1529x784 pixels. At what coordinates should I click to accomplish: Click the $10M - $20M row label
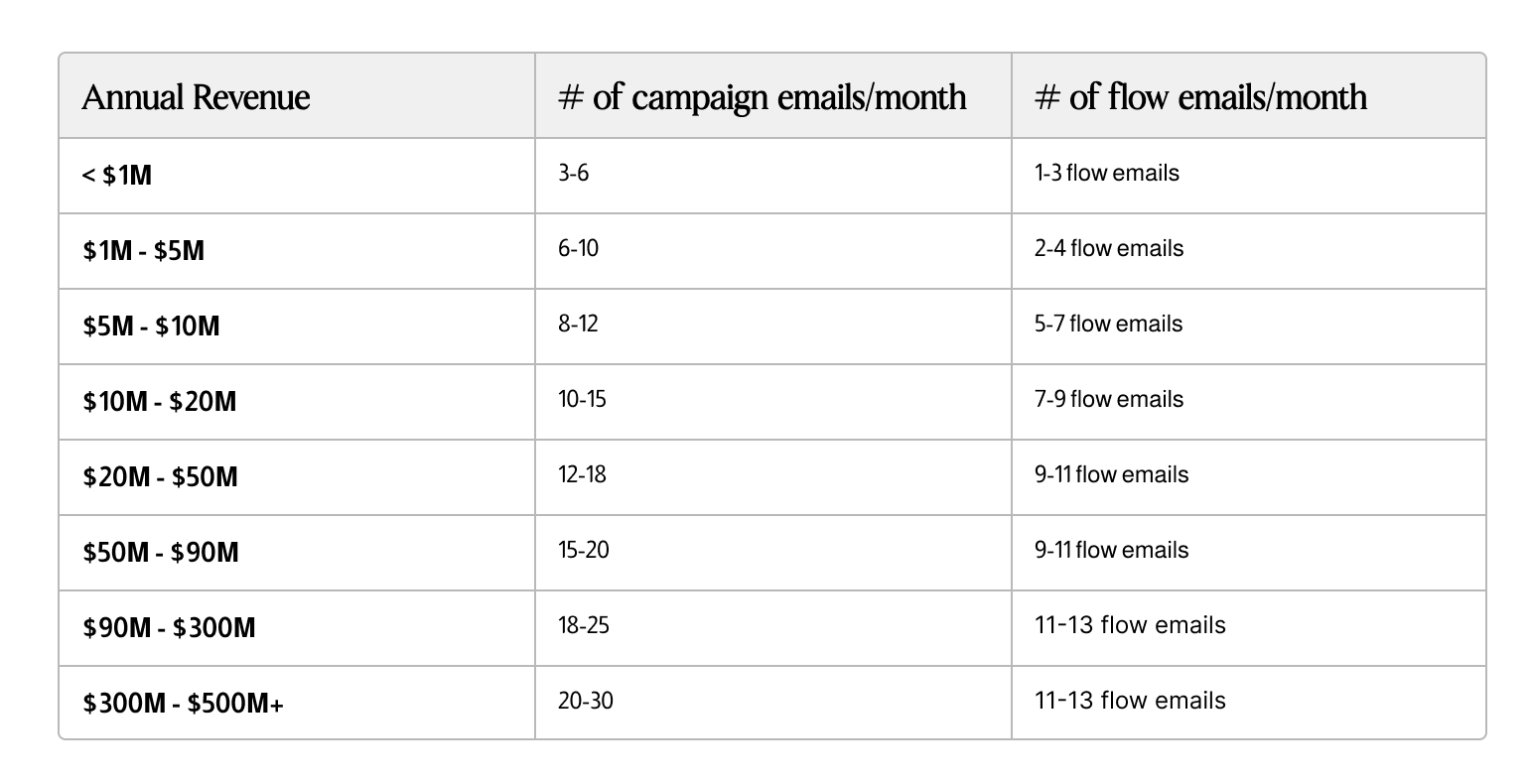tap(160, 402)
